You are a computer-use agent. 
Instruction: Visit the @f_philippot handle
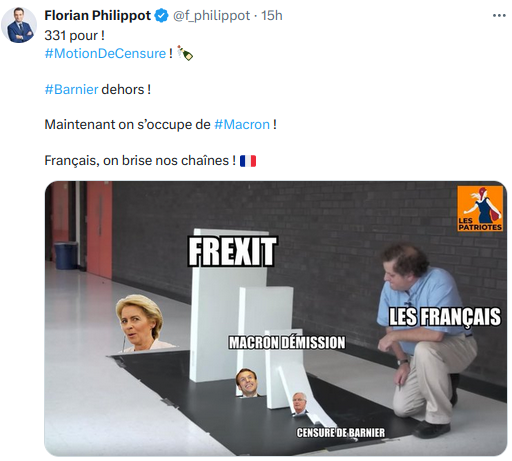point(211,16)
